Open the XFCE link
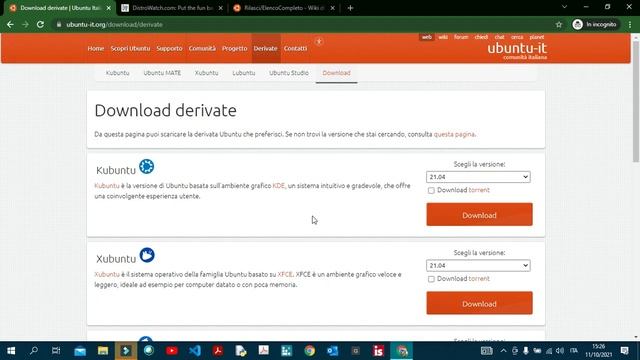Image resolution: width=640 pixels, height=360 pixels. click(x=285, y=274)
